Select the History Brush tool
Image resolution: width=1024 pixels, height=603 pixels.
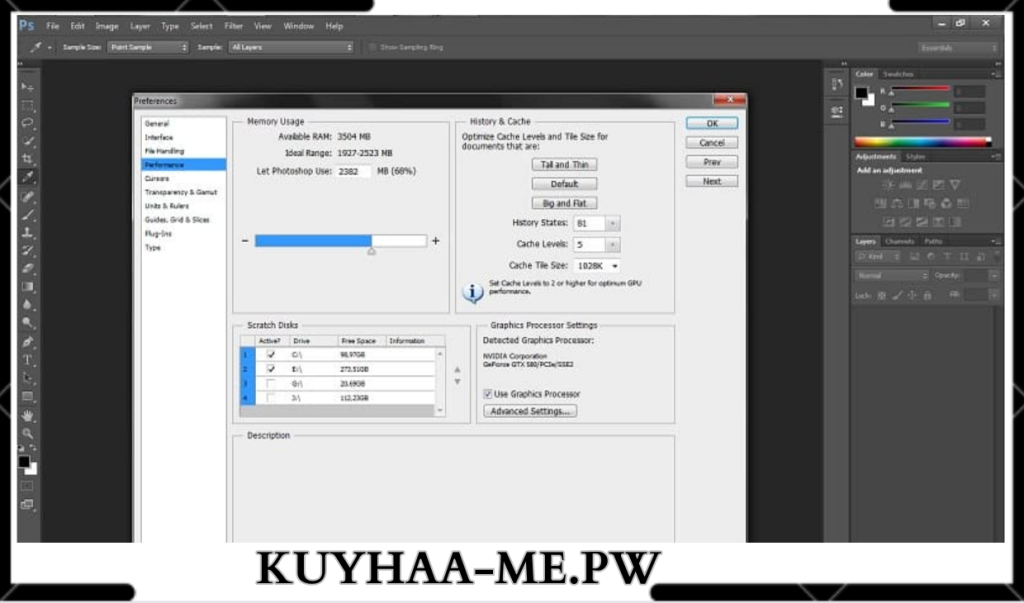click(27, 251)
